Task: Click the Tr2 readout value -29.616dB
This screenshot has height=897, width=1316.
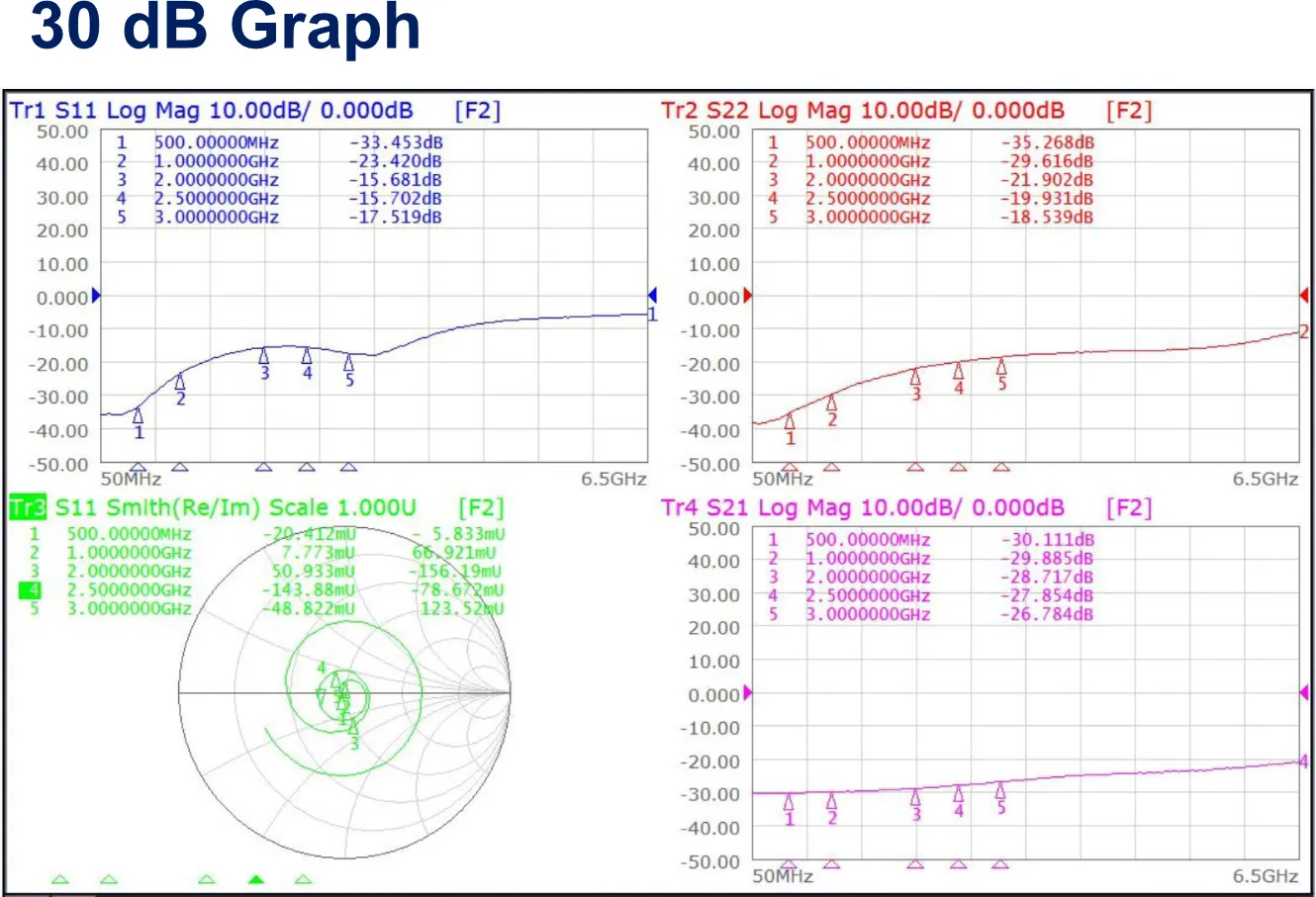Action: pyautogui.click(x=1047, y=161)
